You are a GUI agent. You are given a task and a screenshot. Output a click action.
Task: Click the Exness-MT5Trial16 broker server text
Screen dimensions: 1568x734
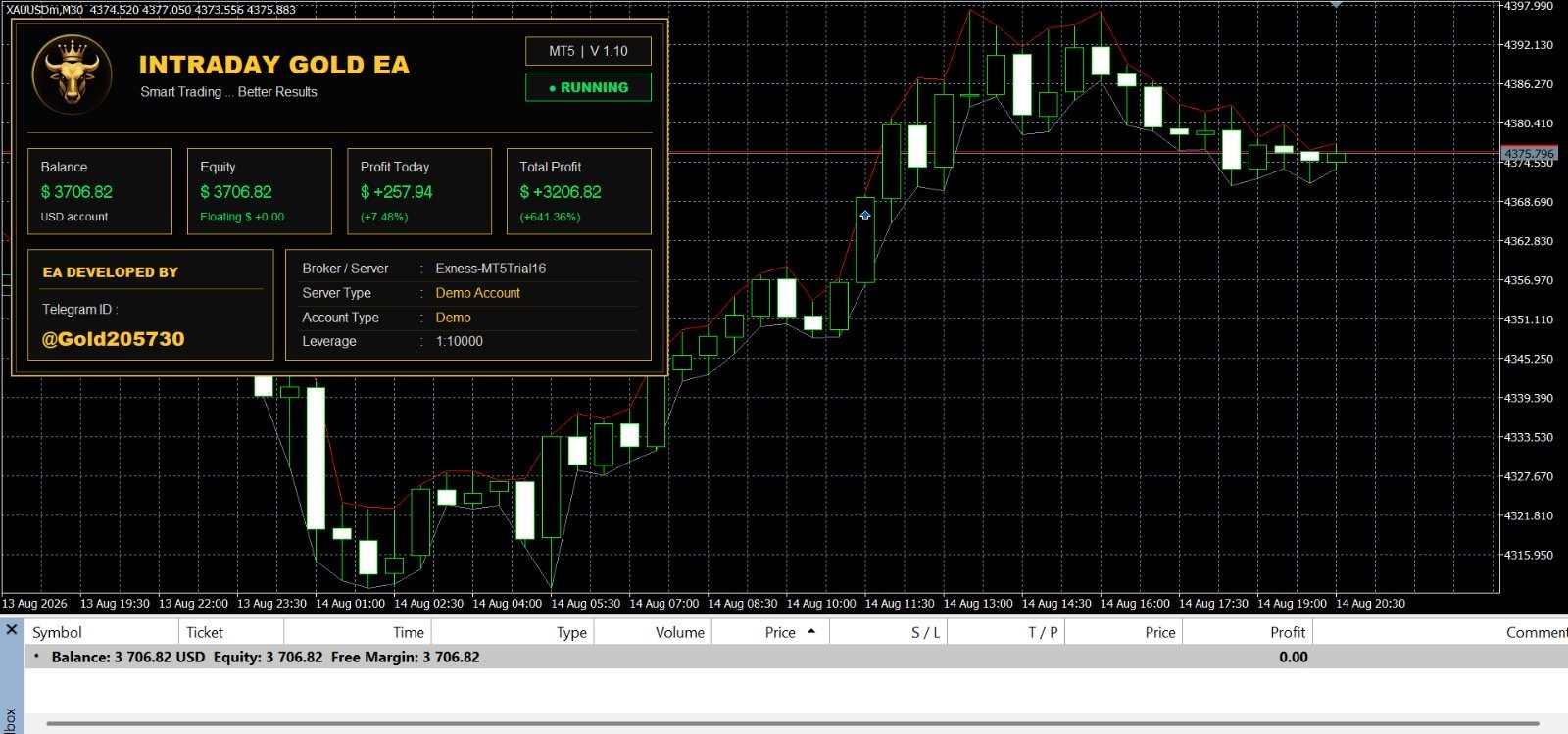(x=491, y=269)
